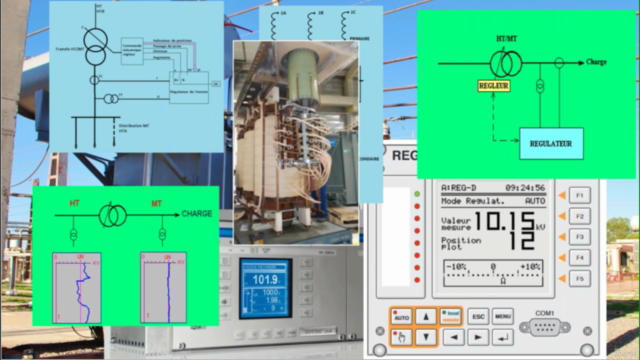Click the "10.15" measured value reading

[505, 221]
